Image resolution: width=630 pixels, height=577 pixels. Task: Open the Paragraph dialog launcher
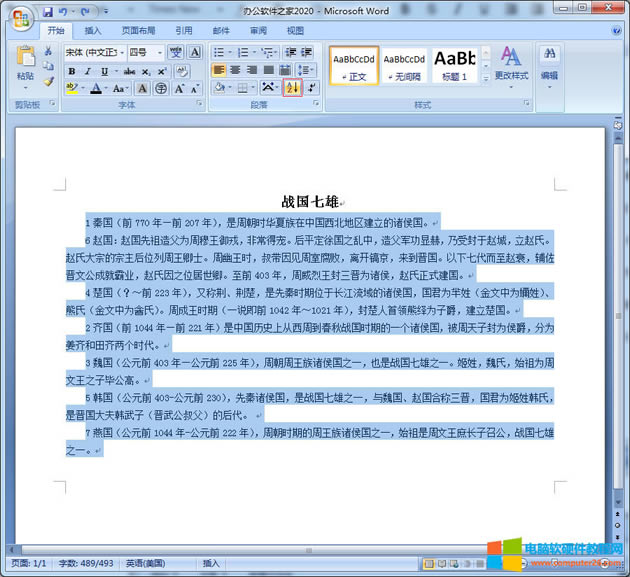pyautogui.click(x=316, y=103)
